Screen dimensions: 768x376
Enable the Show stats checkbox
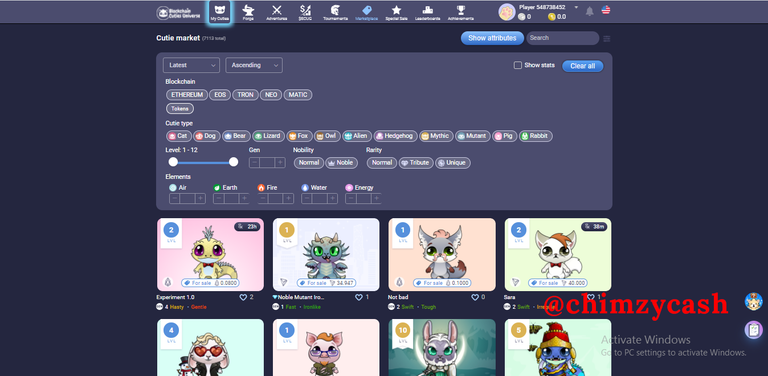518,65
